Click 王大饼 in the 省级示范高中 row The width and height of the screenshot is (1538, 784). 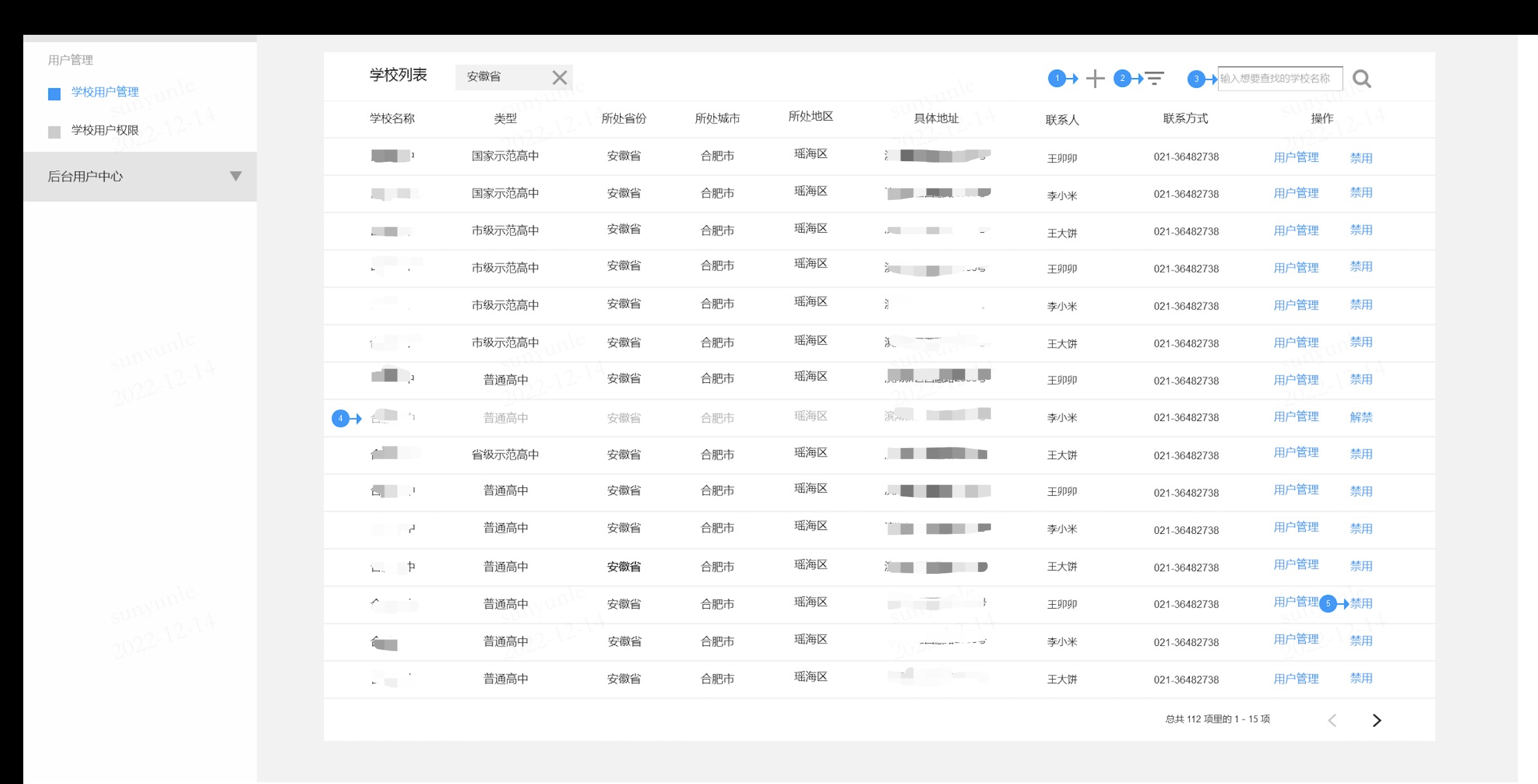(x=1062, y=455)
